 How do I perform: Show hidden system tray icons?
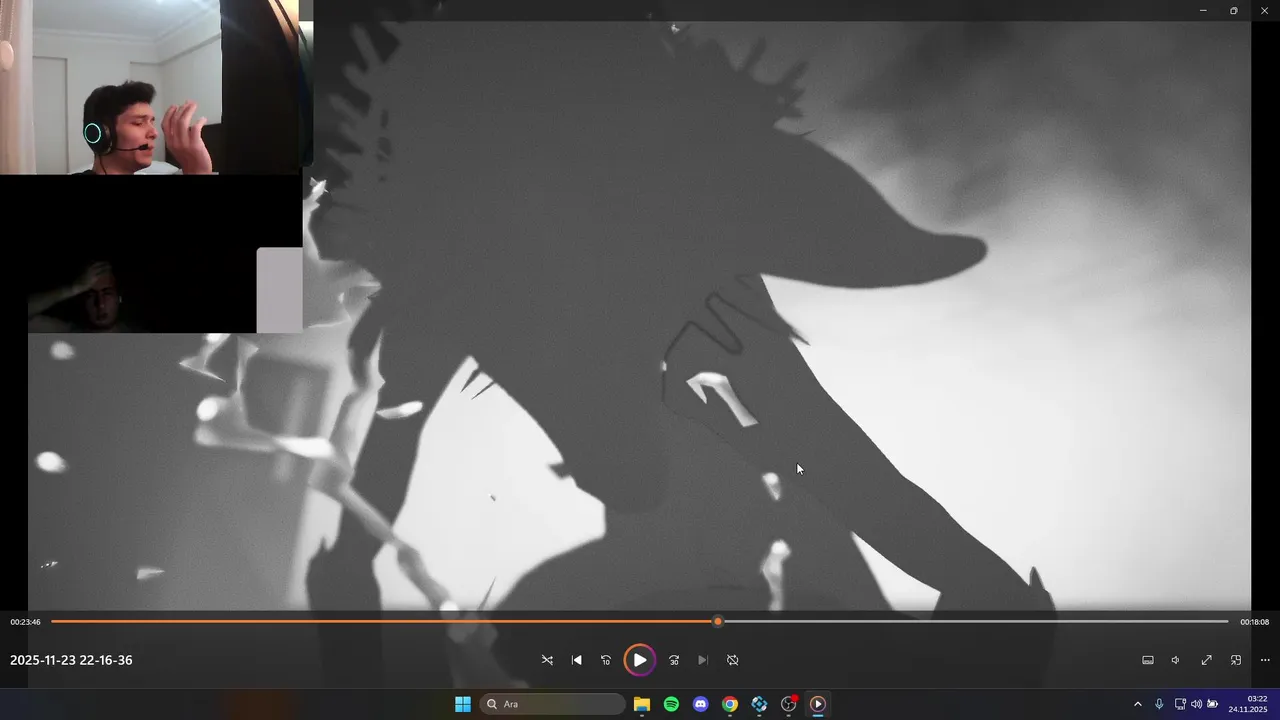1137,704
